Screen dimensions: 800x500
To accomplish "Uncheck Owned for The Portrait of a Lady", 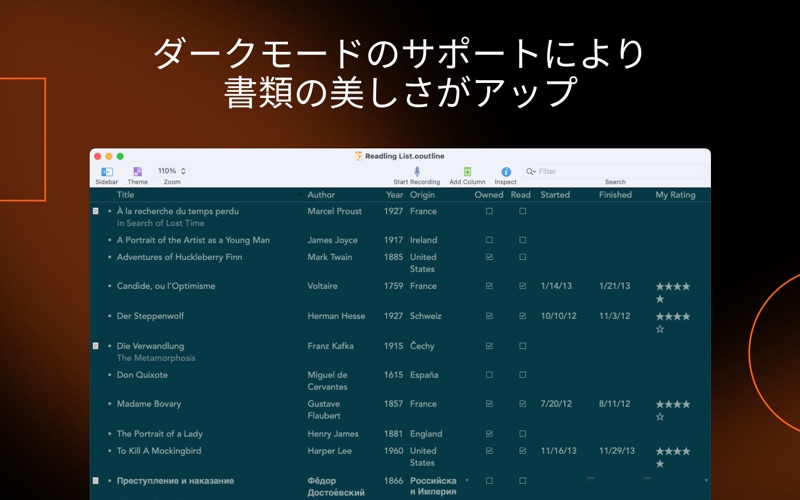I will coord(489,434).
